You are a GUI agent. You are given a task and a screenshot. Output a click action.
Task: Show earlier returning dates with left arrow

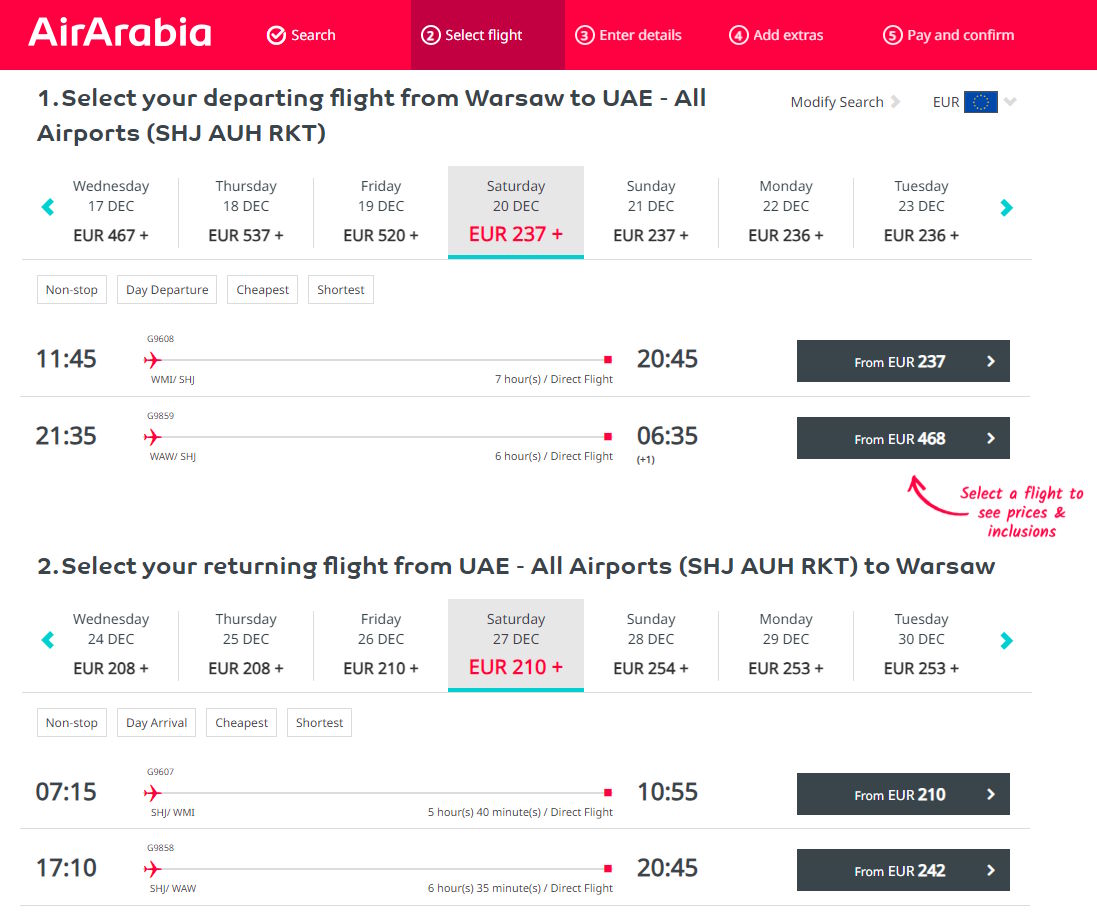pyautogui.click(x=47, y=641)
